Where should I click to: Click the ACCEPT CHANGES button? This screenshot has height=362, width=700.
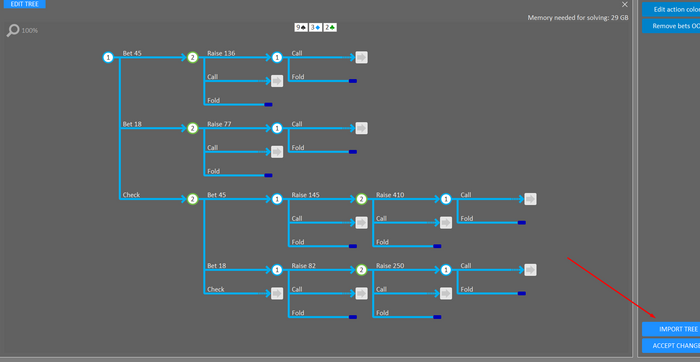(x=671, y=345)
